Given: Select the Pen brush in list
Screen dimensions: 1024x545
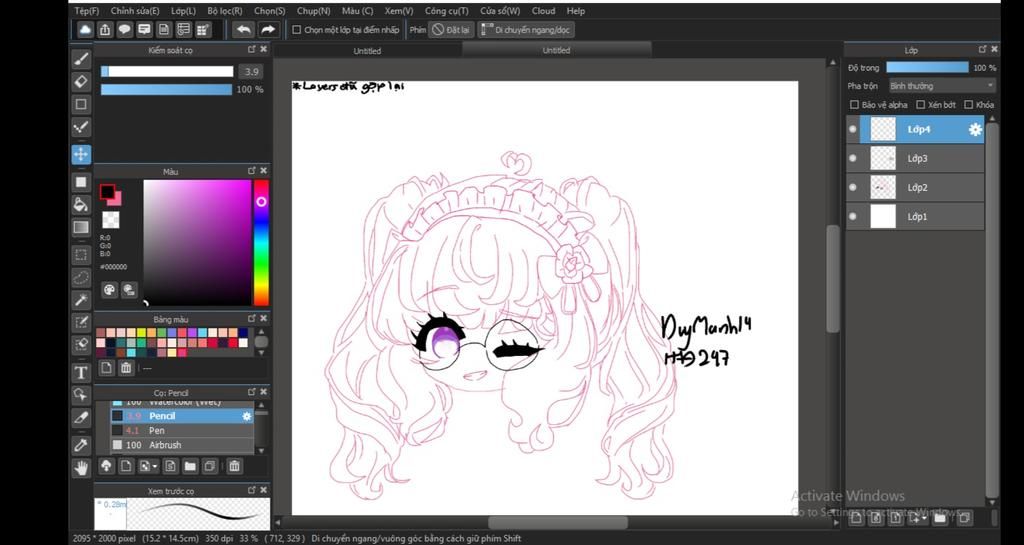Looking at the screenshot, I should pyautogui.click(x=182, y=431).
